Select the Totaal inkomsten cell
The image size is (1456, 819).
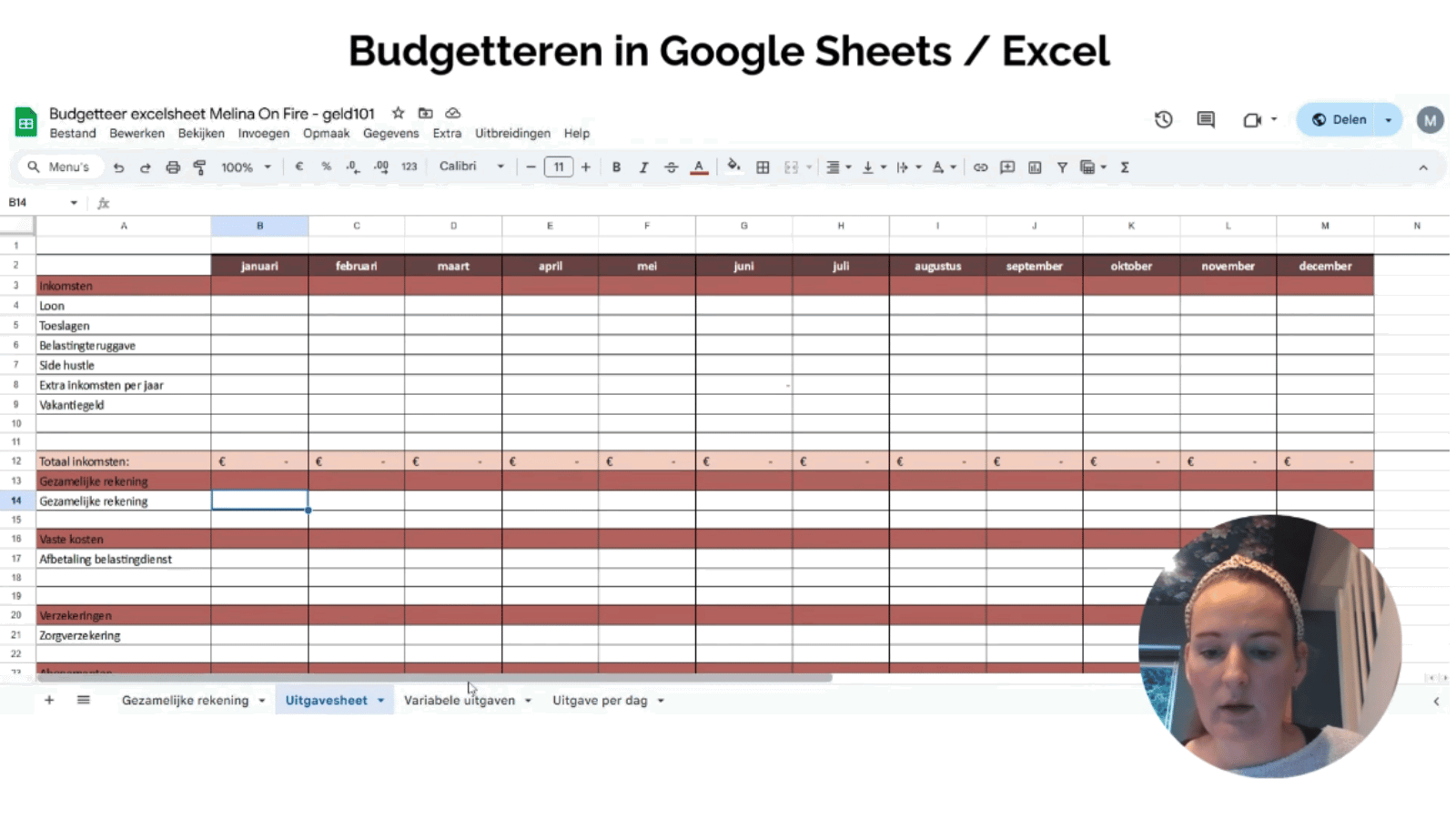pos(123,461)
